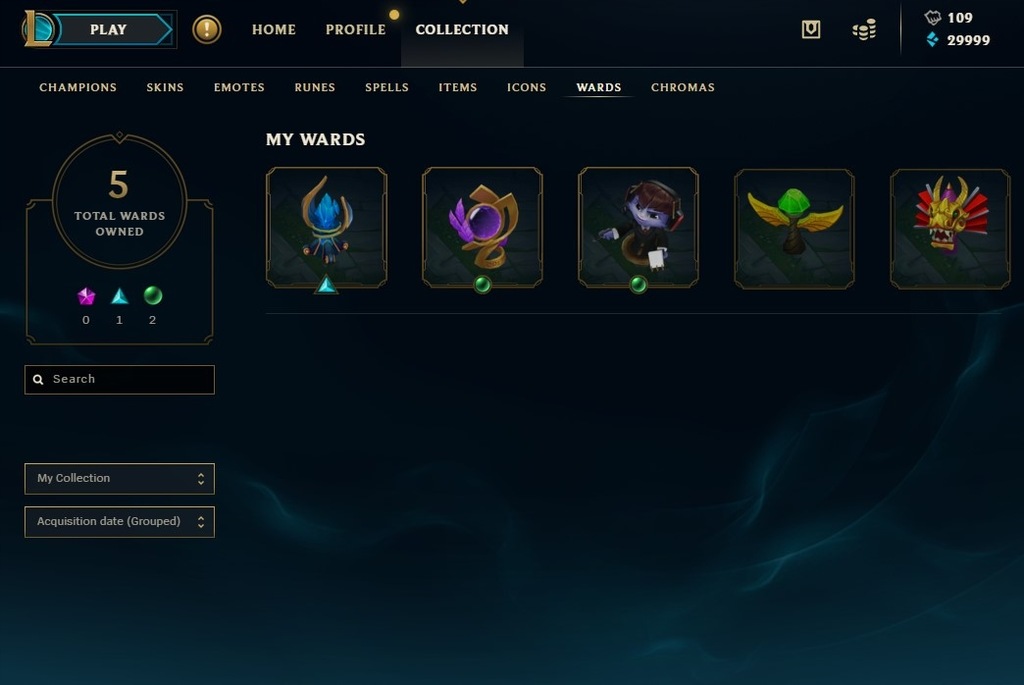The width and height of the screenshot is (1024, 685).
Task: Open the store coins icon
Action: click(864, 29)
